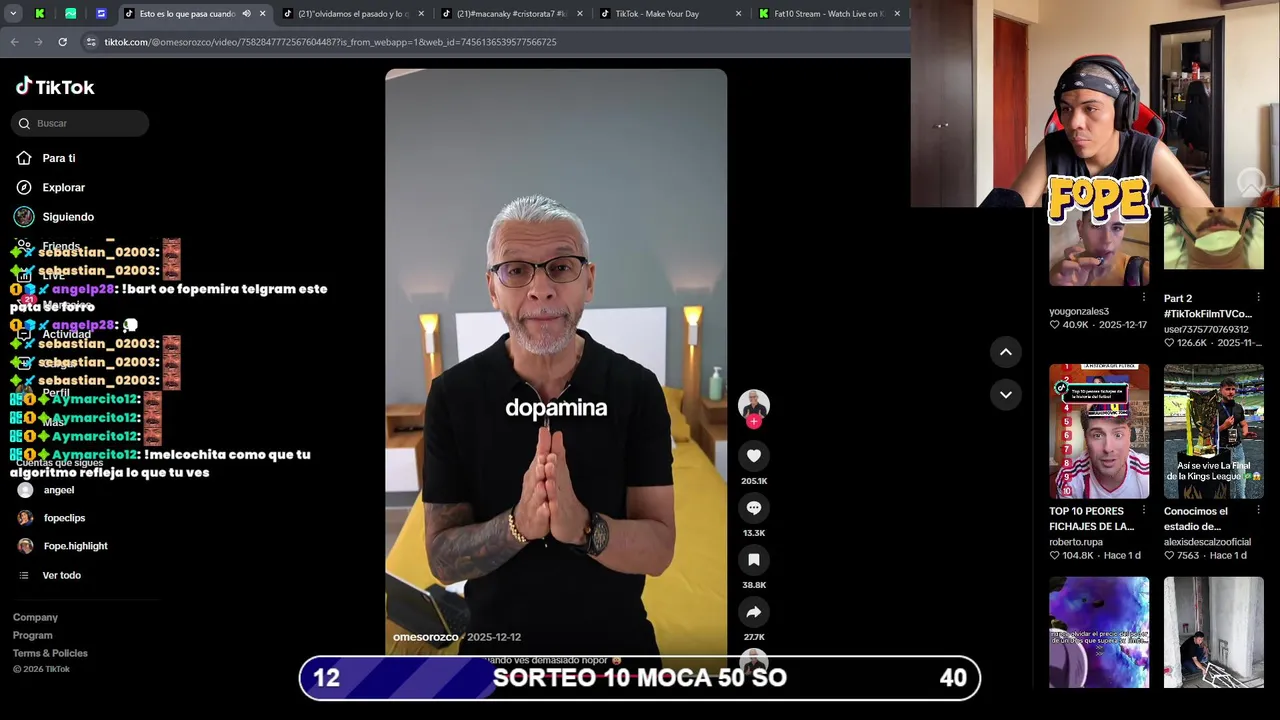Viewport: 1280px width, 720px height.
Task: Open the Explorar page
Action: coord(63,187)
